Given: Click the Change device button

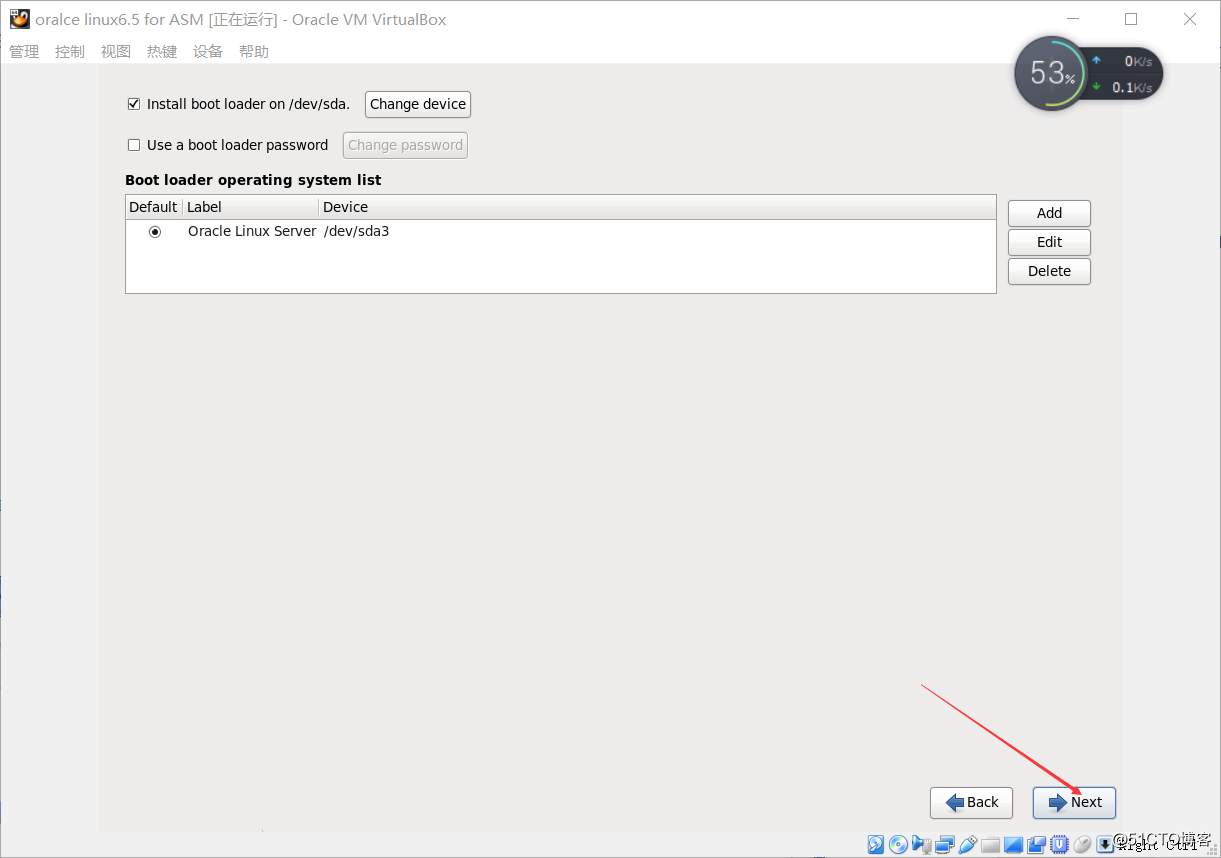Looking at the screenshot, I should click(418, 104).
